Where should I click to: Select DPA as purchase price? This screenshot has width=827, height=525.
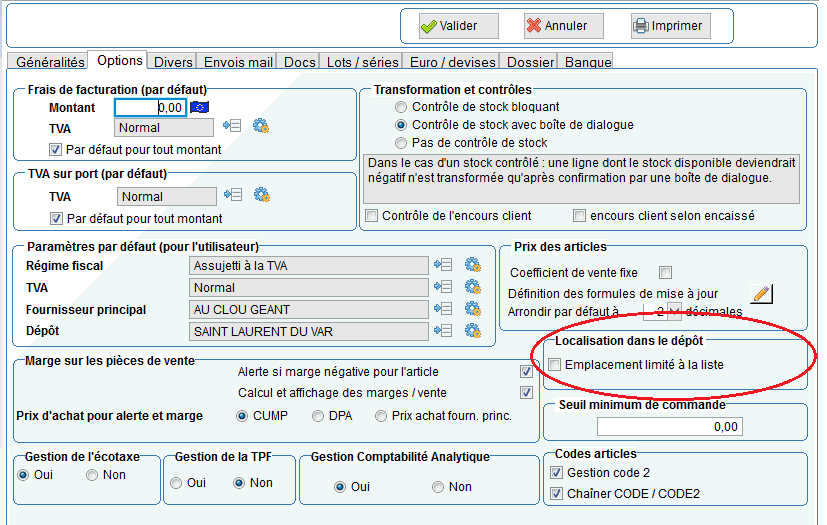click(x=318, y=416)
